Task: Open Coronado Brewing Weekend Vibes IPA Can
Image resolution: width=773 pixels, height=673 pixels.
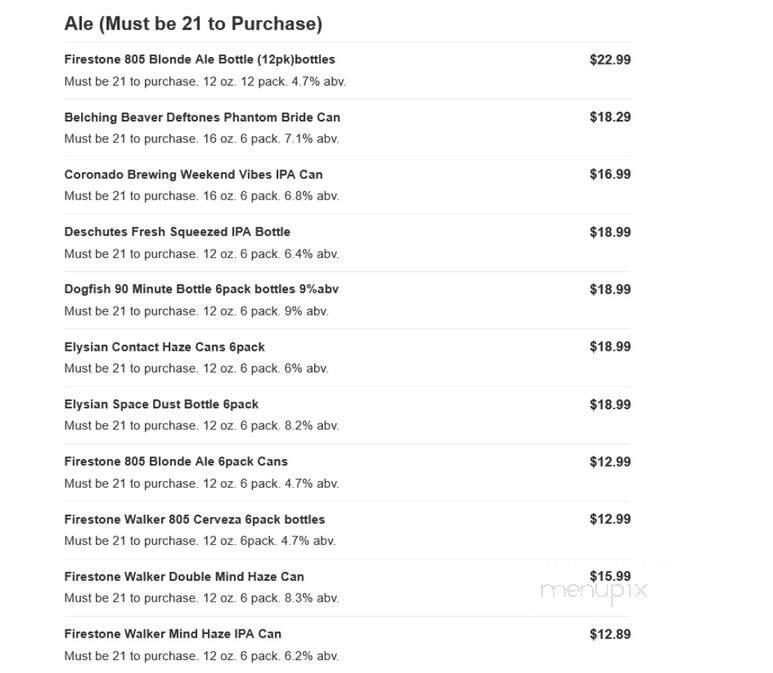Action: (x=193, y=174)
